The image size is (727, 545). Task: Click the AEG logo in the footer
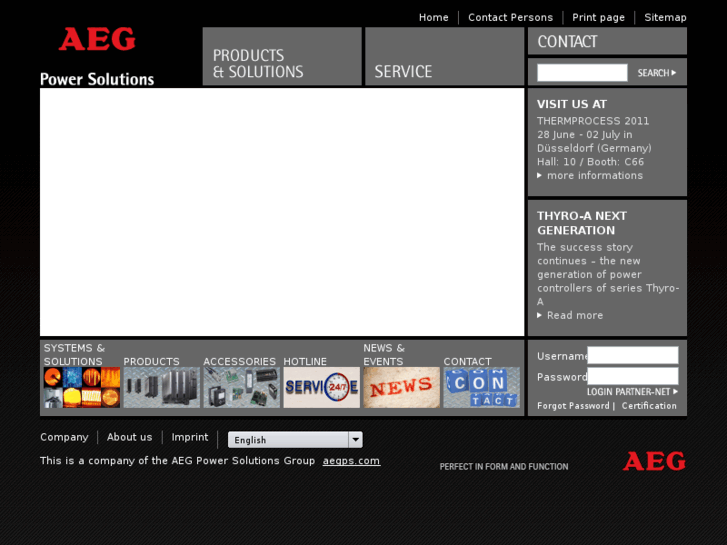(654, 461)
